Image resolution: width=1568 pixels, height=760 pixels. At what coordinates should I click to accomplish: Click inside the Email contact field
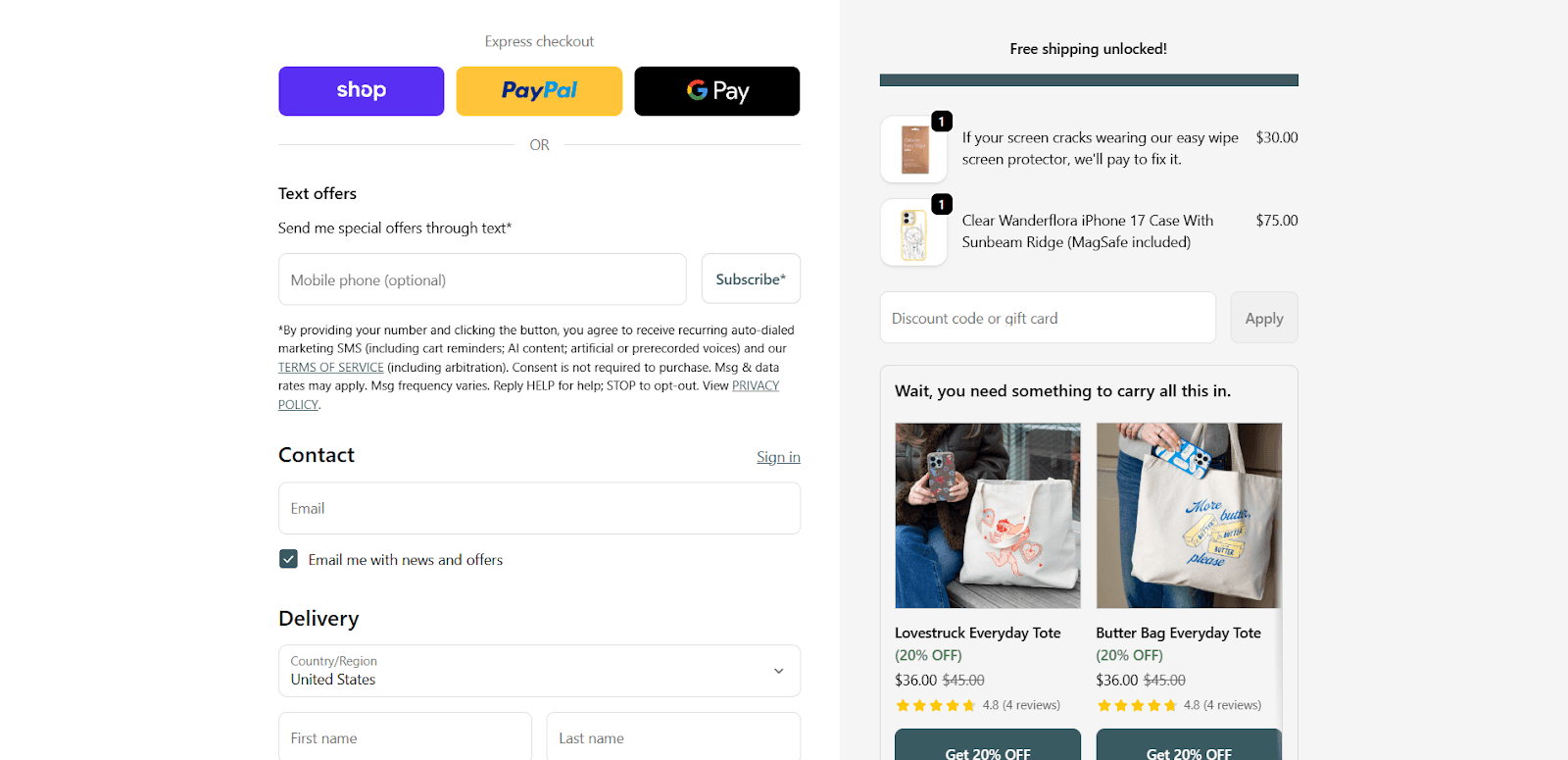click(539, 508)
